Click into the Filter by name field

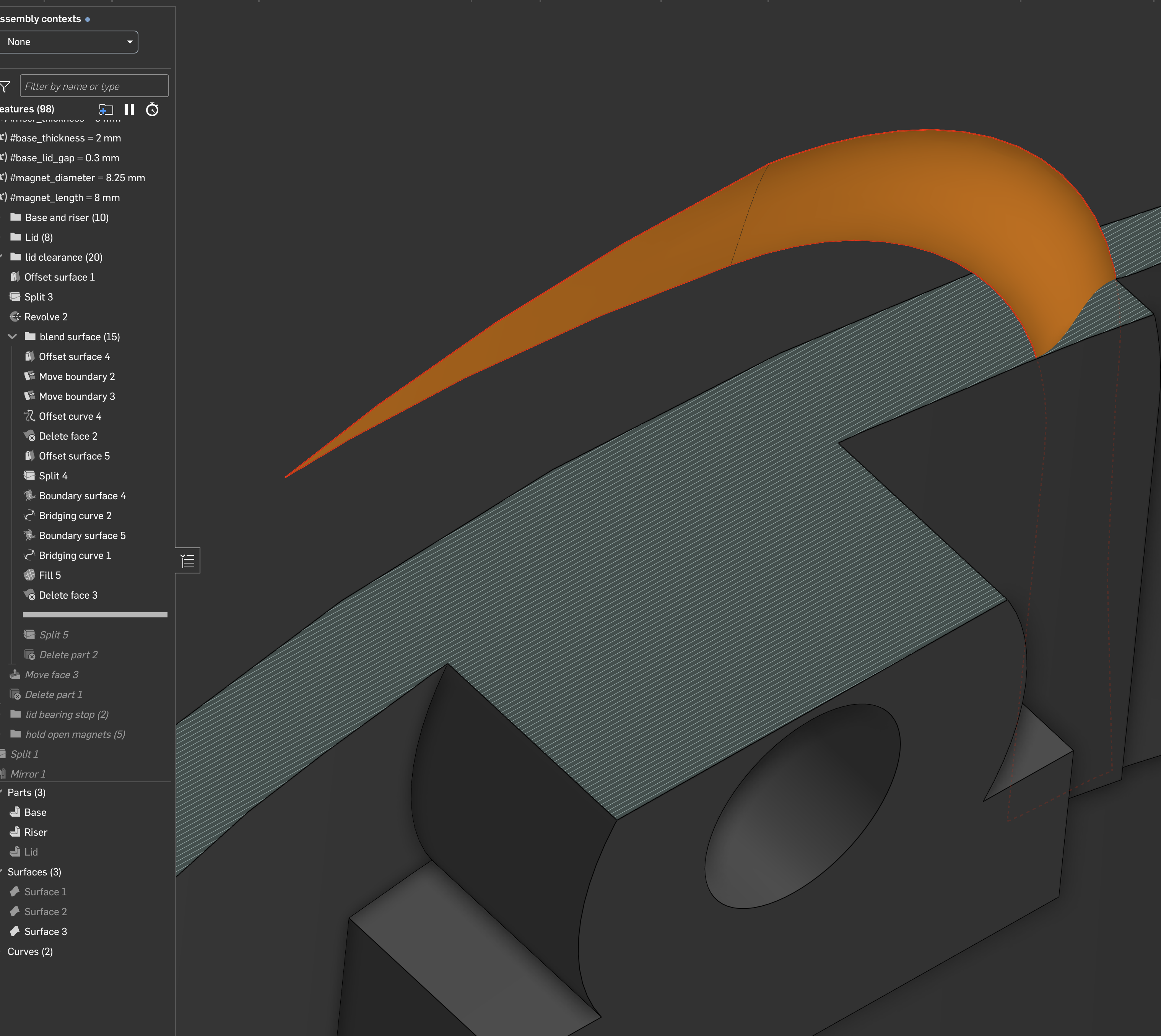(94, 86)
